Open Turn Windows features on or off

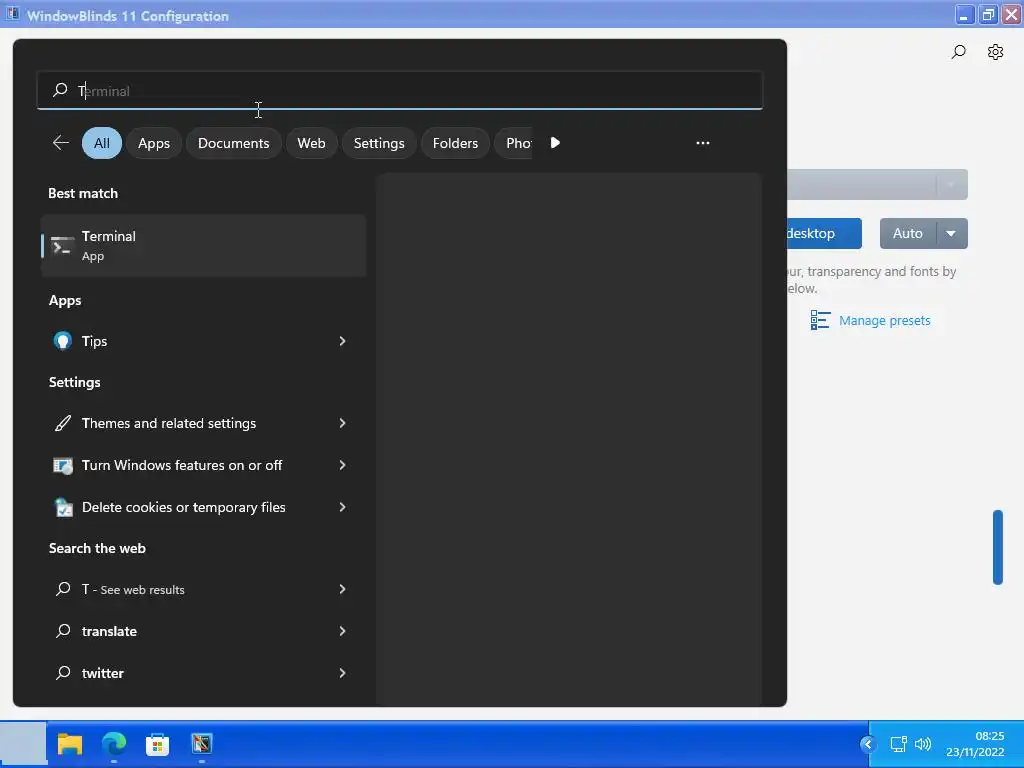[x=204, y=465]
